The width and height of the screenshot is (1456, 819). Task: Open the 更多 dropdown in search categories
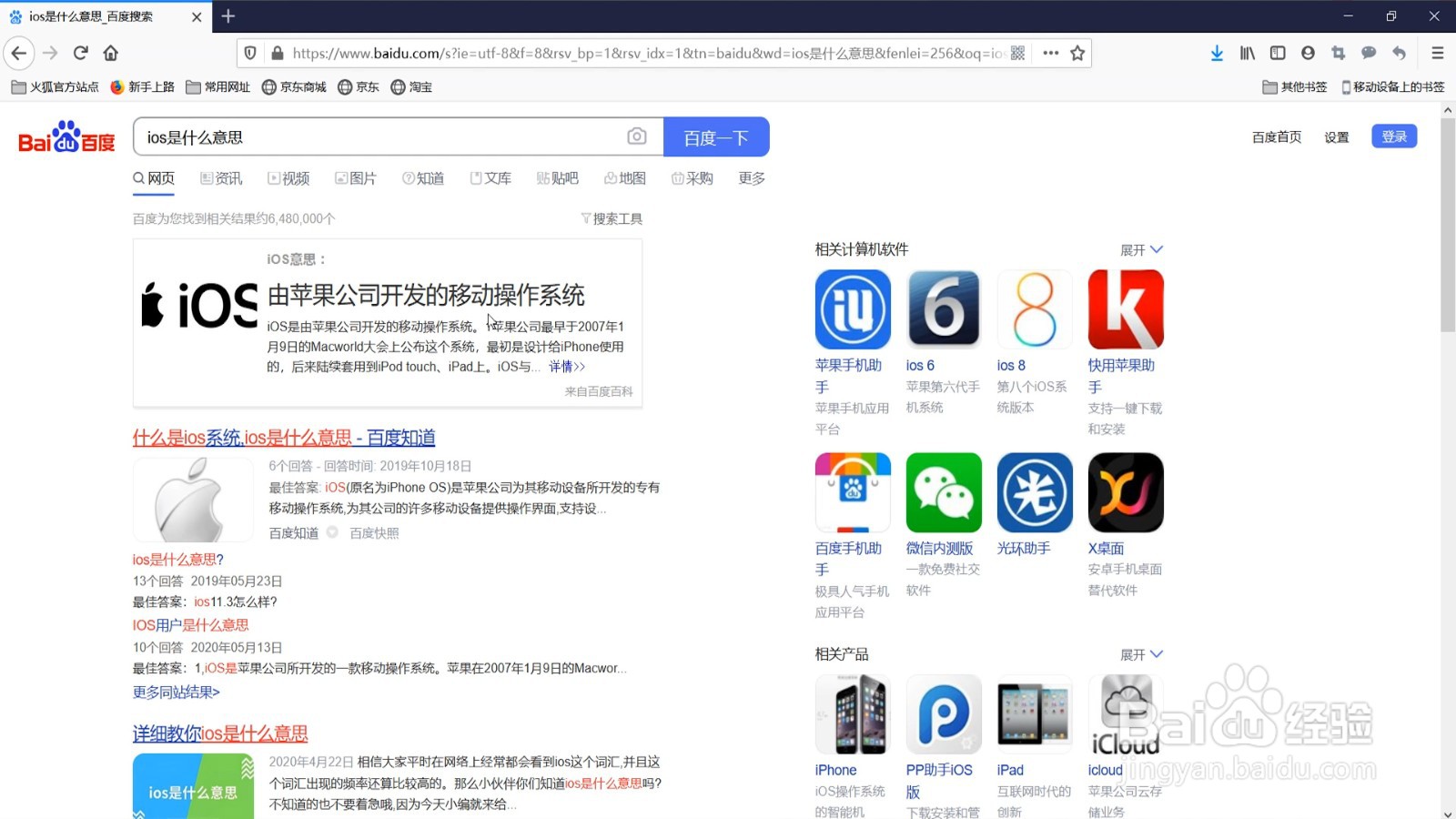coord(750,178)
